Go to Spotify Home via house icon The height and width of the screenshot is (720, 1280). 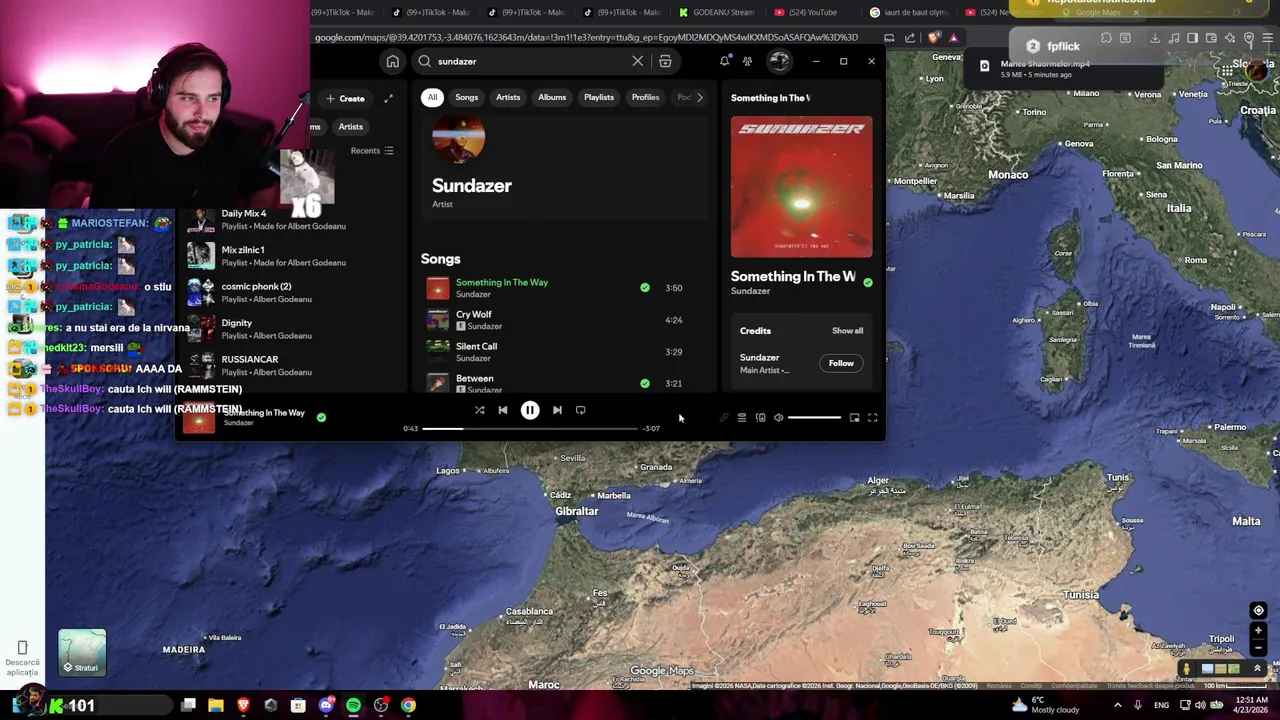click(x=393, y=62)
